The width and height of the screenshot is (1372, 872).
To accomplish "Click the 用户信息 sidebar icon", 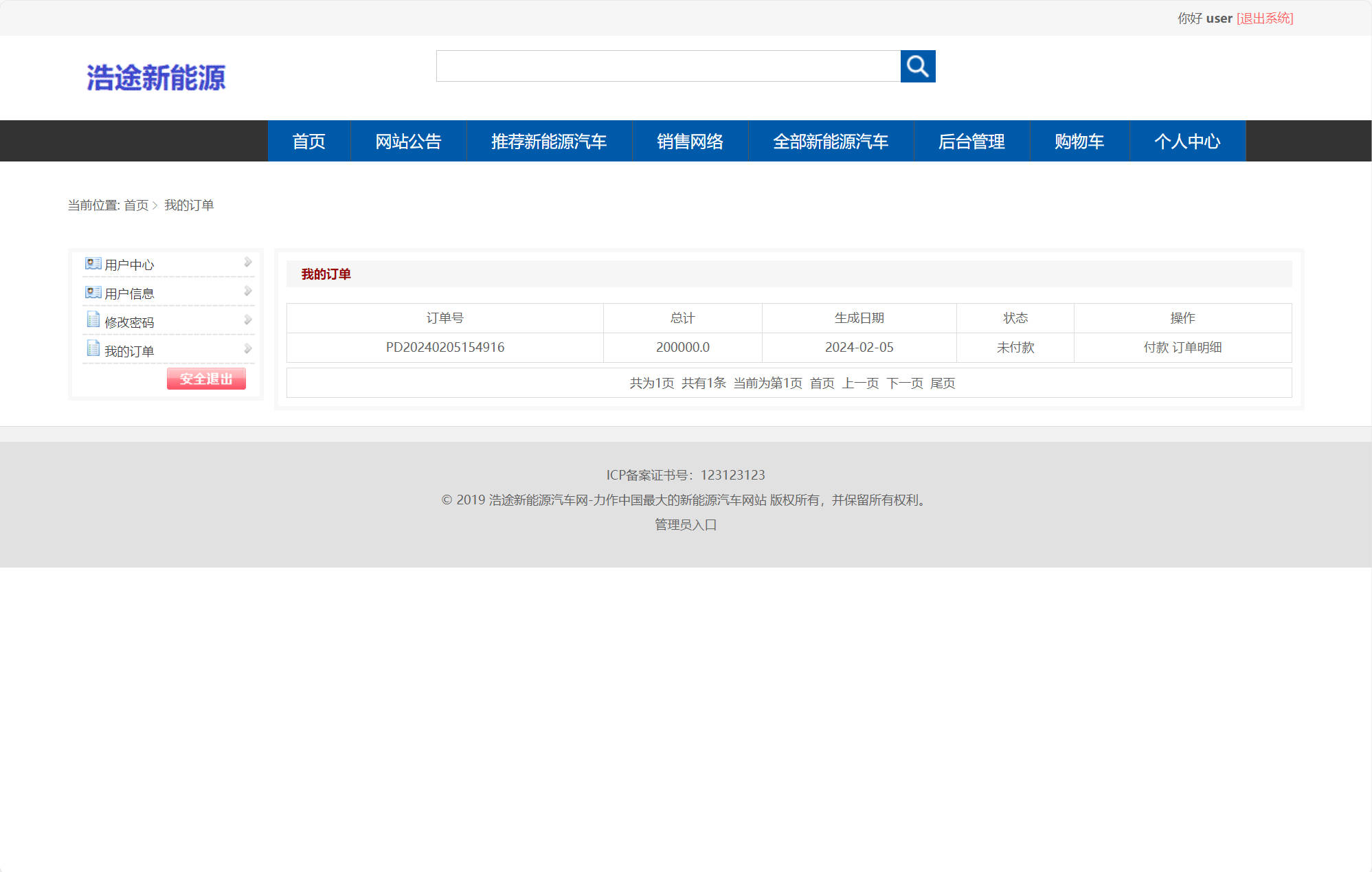I will coord(93,292).
